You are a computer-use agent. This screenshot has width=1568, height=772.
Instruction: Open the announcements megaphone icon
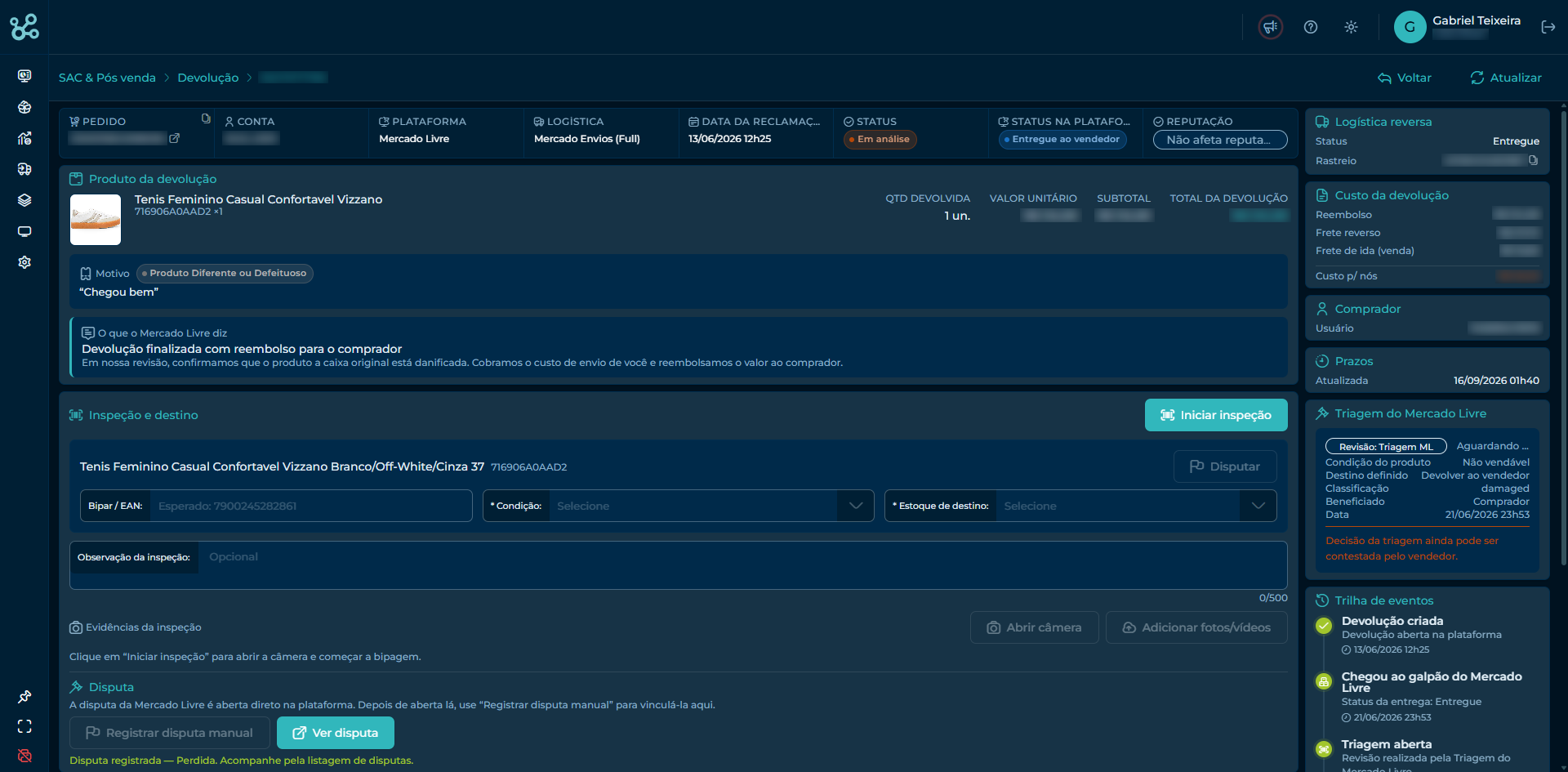[x=1270, y=27]
